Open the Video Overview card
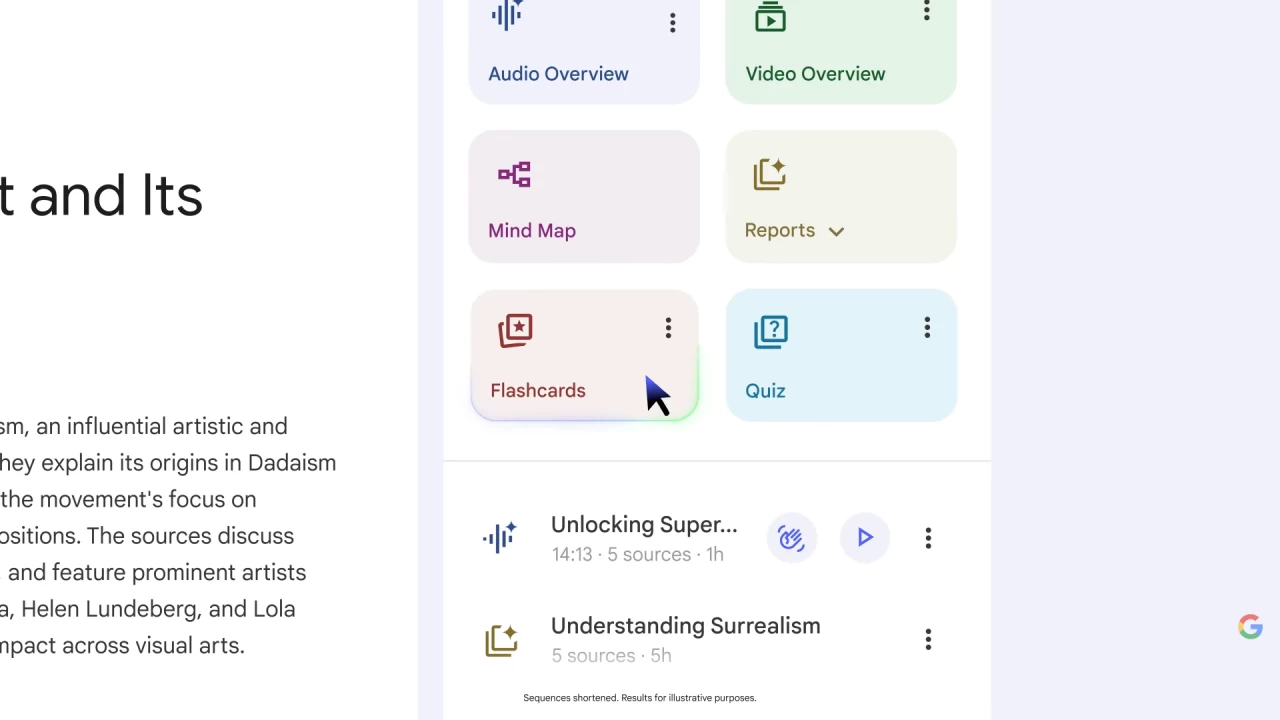The image size is (1280, 720). (x=840, y=50)
